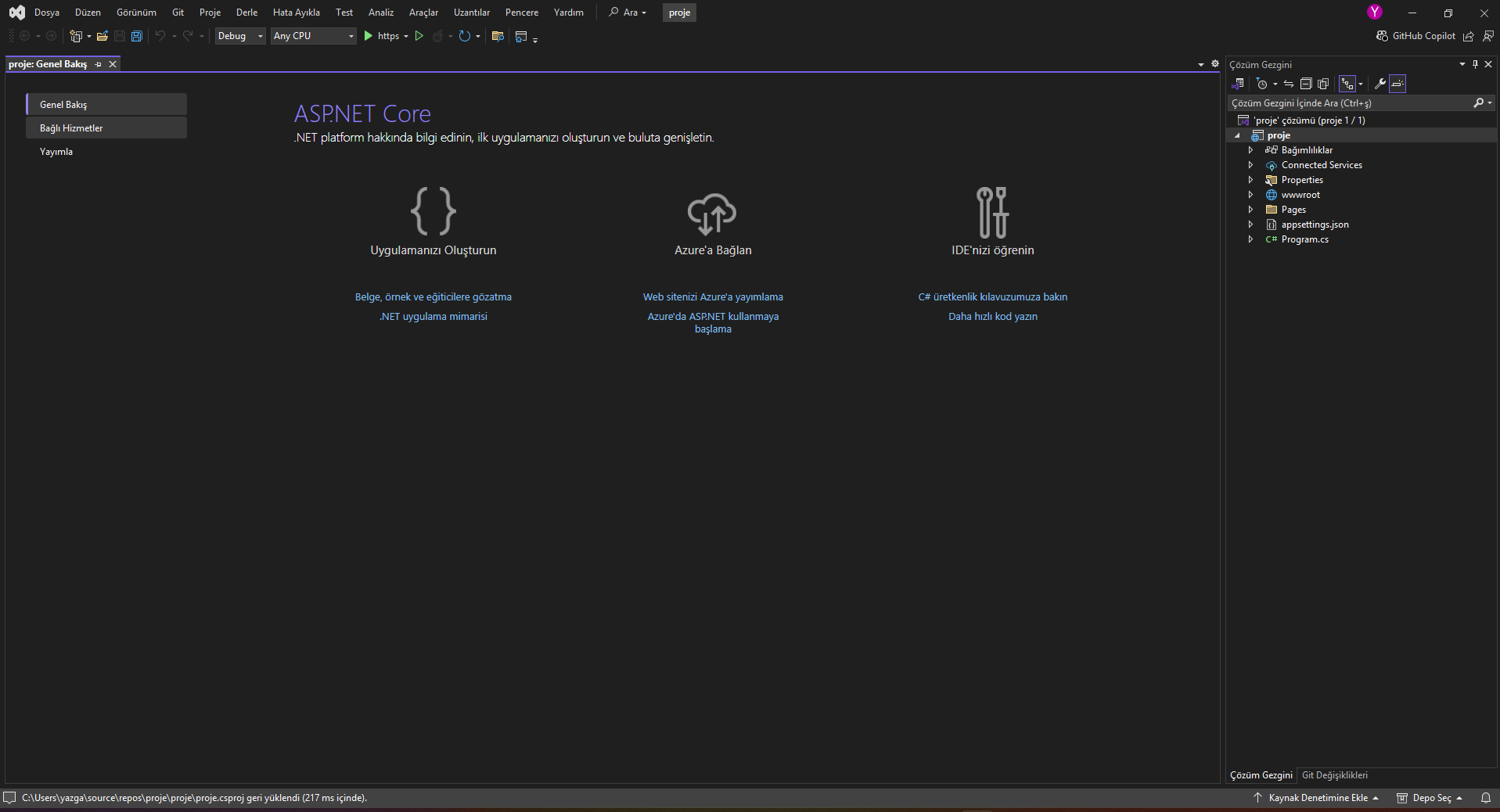Switch to Git Değişiklikleri tab

point(1335,775)
